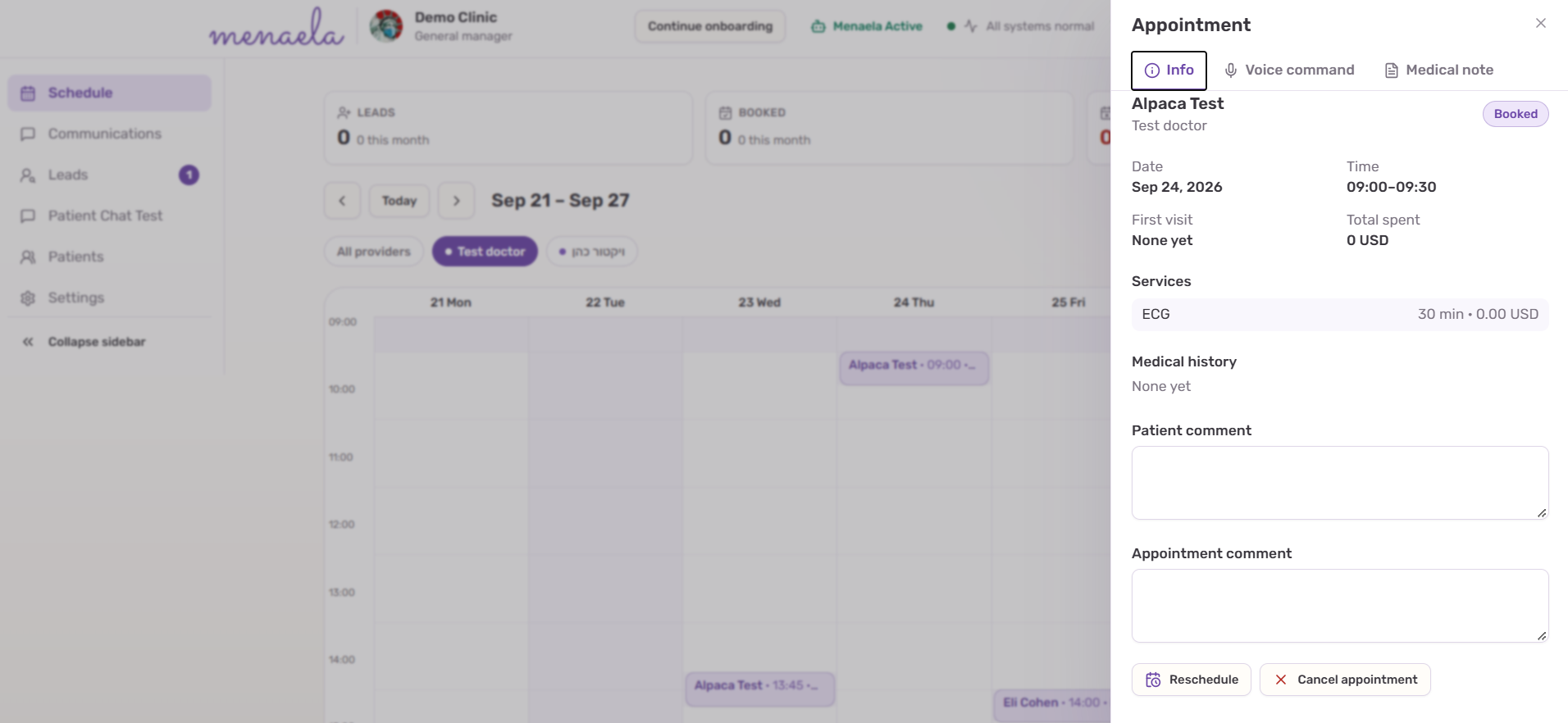
Task: Click the Schedule calendar icon
Action: click(28, 93)
